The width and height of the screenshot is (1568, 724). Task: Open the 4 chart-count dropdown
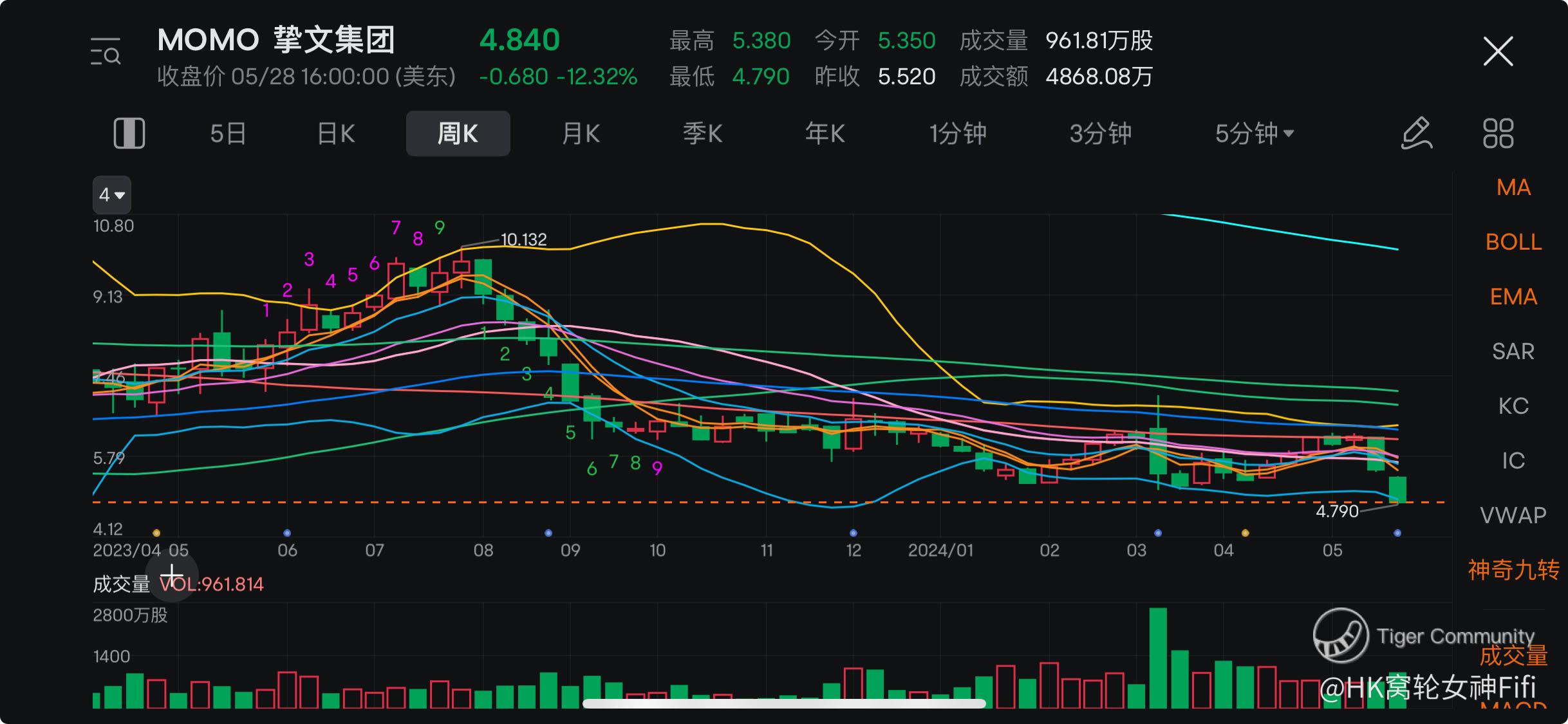[111, 194]
